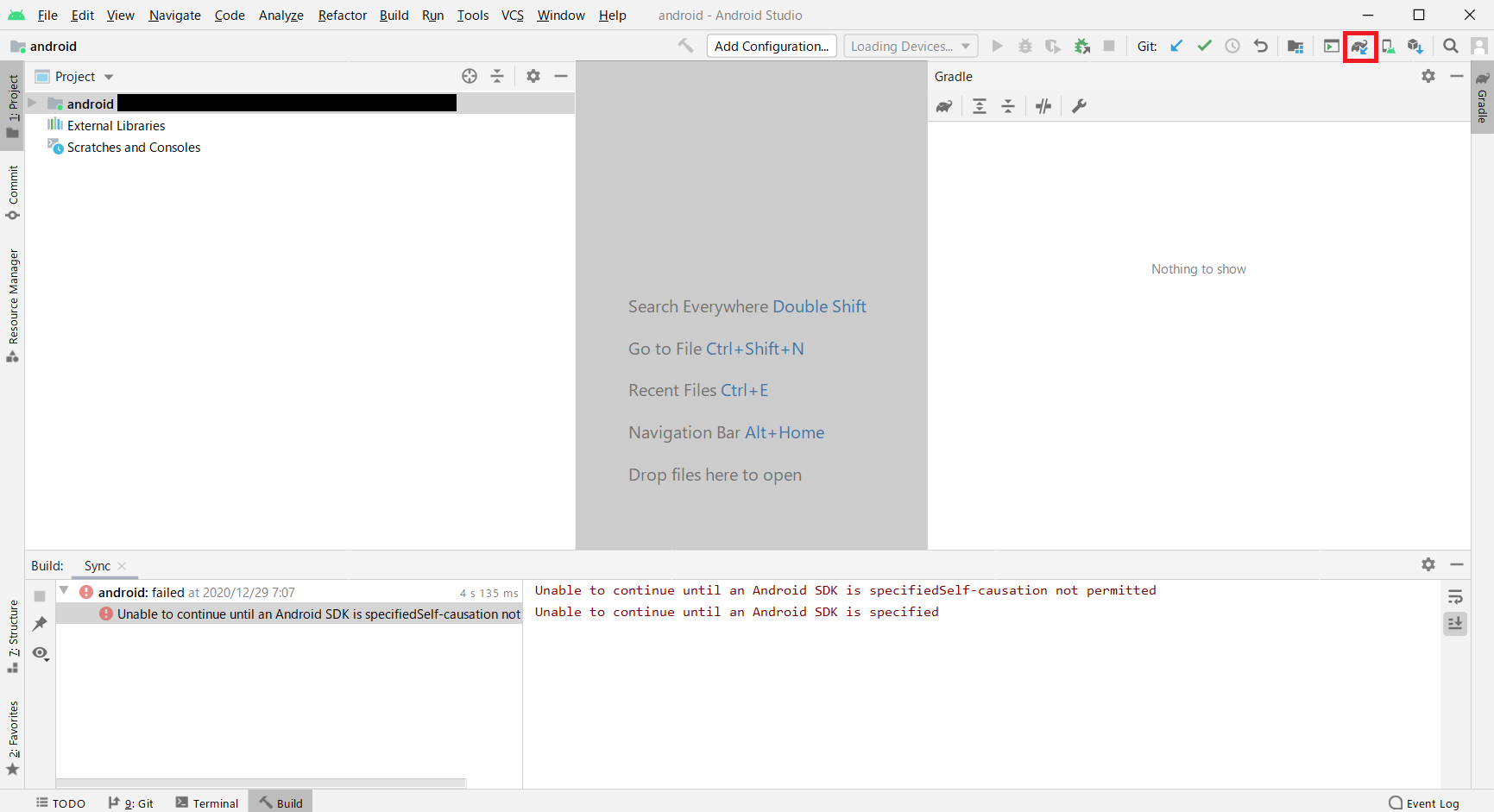The height and width of the screenshot is (812, 1494).
Task: Open the VCS menu
Action: 513,15
